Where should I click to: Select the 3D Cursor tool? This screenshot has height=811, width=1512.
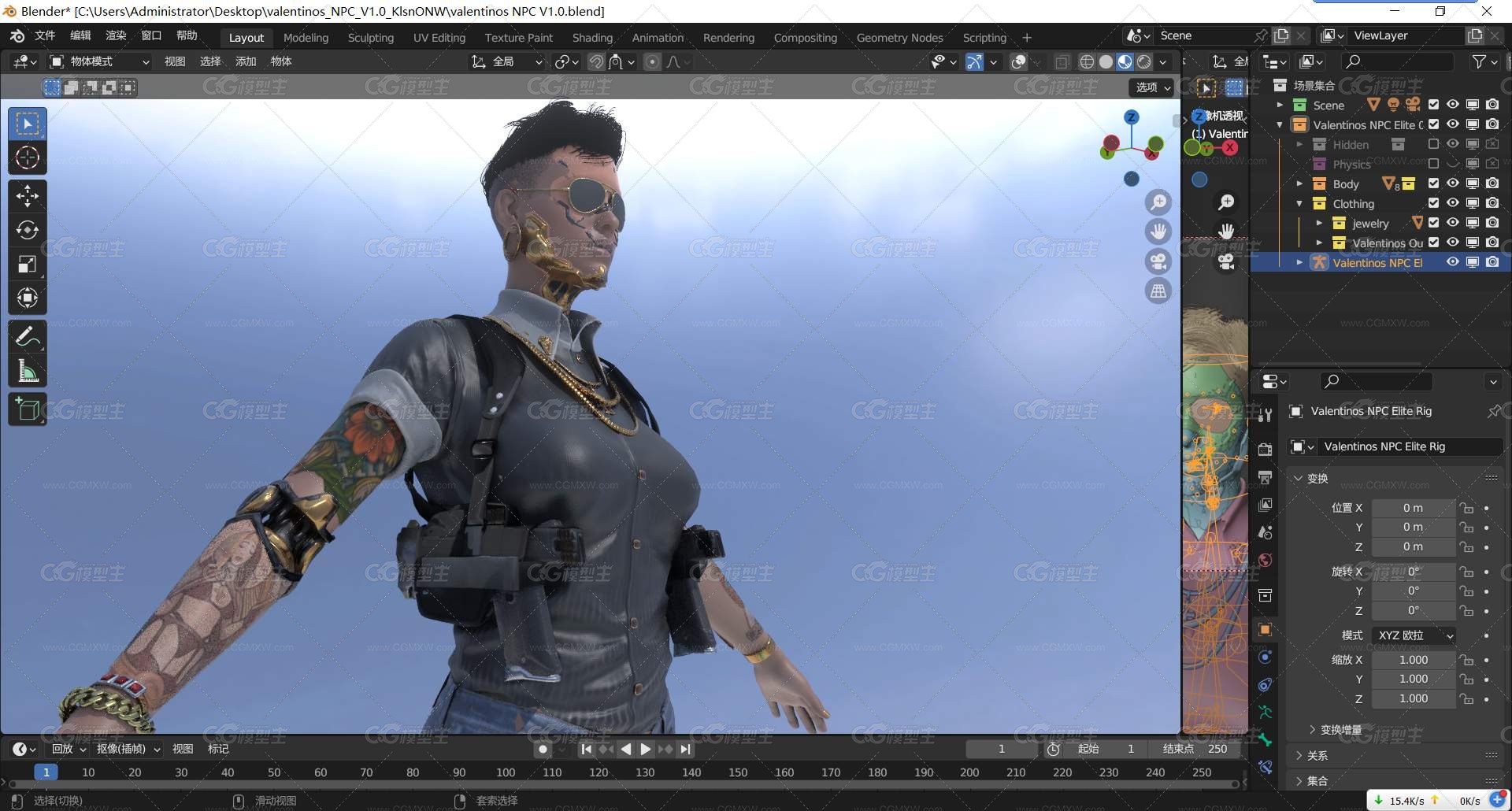28,157
